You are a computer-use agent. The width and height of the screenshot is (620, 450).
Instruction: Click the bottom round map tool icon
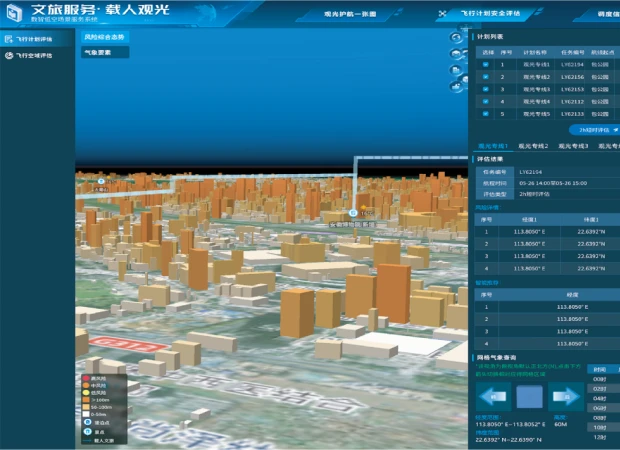457,85
